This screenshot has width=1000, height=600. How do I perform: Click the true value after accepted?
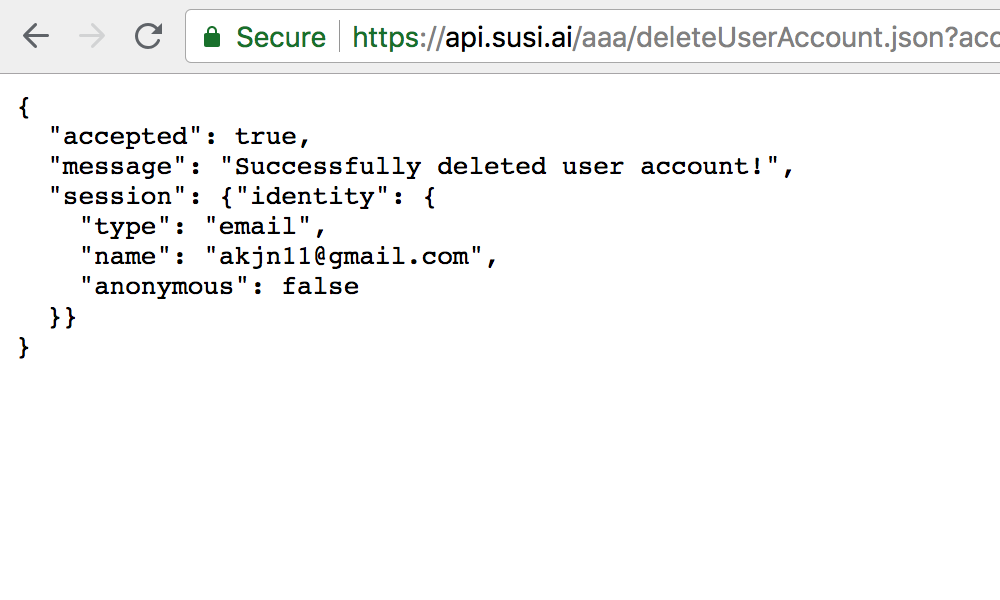(265, 136)
